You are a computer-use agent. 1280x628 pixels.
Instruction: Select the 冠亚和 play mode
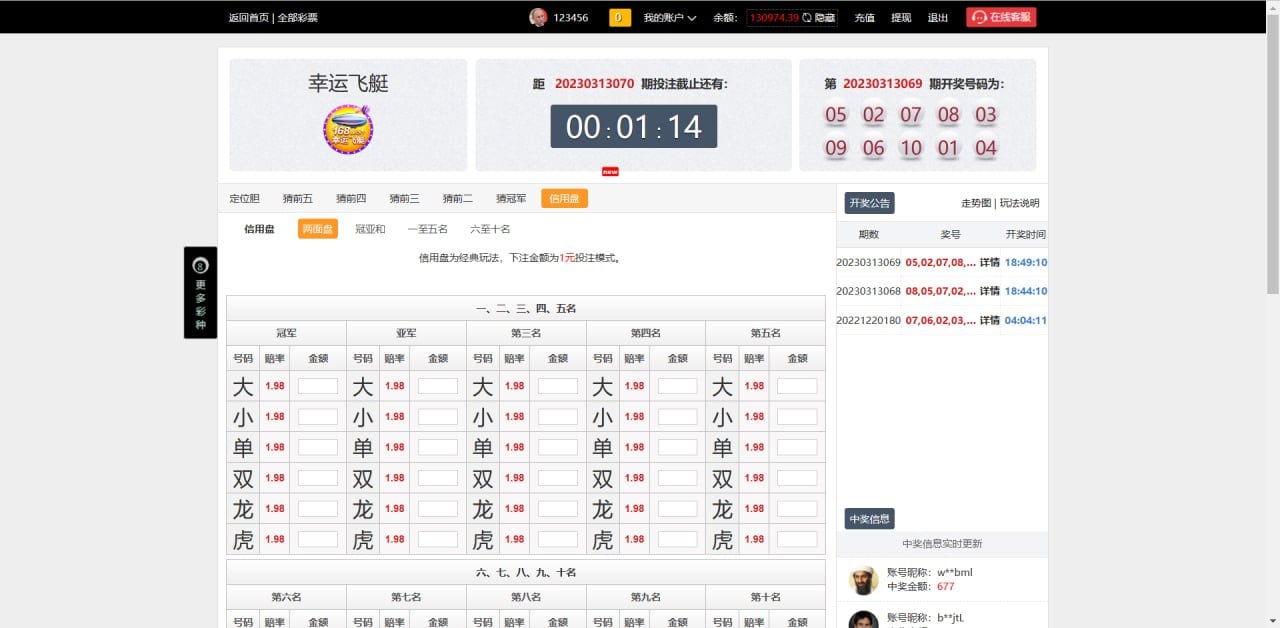coord(370,229)
